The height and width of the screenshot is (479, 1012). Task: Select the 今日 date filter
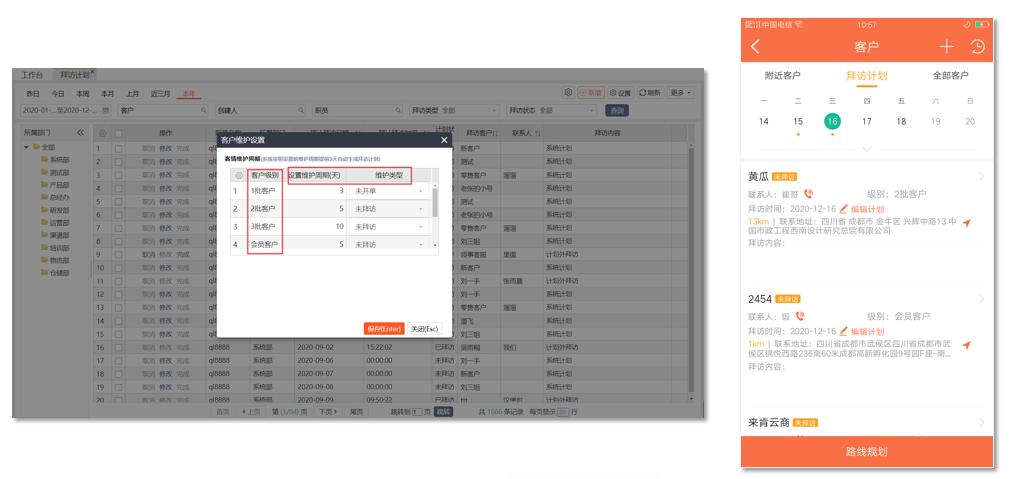[x=58, y=94]
